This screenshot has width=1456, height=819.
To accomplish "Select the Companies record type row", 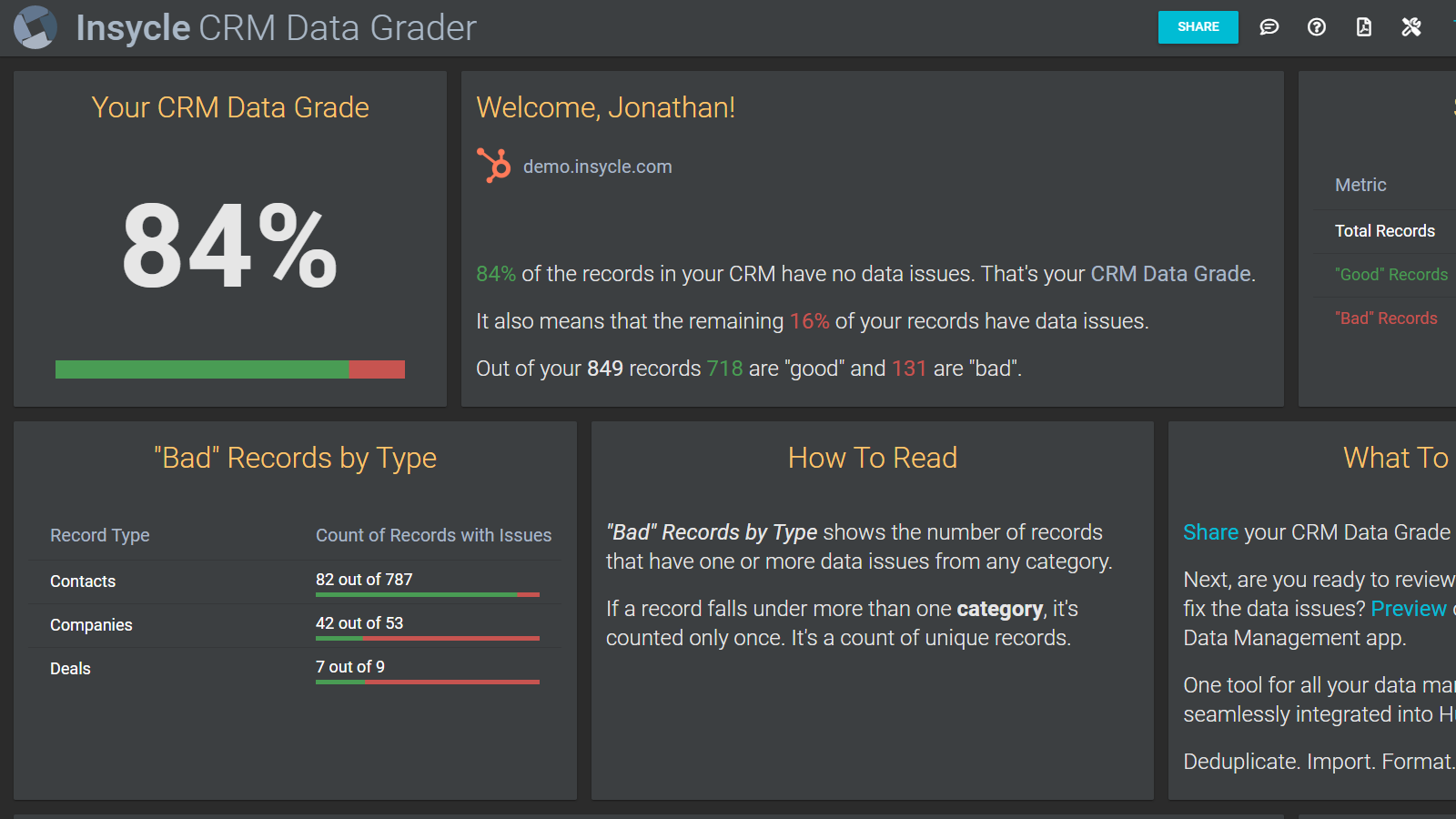I will coord(91,625).
